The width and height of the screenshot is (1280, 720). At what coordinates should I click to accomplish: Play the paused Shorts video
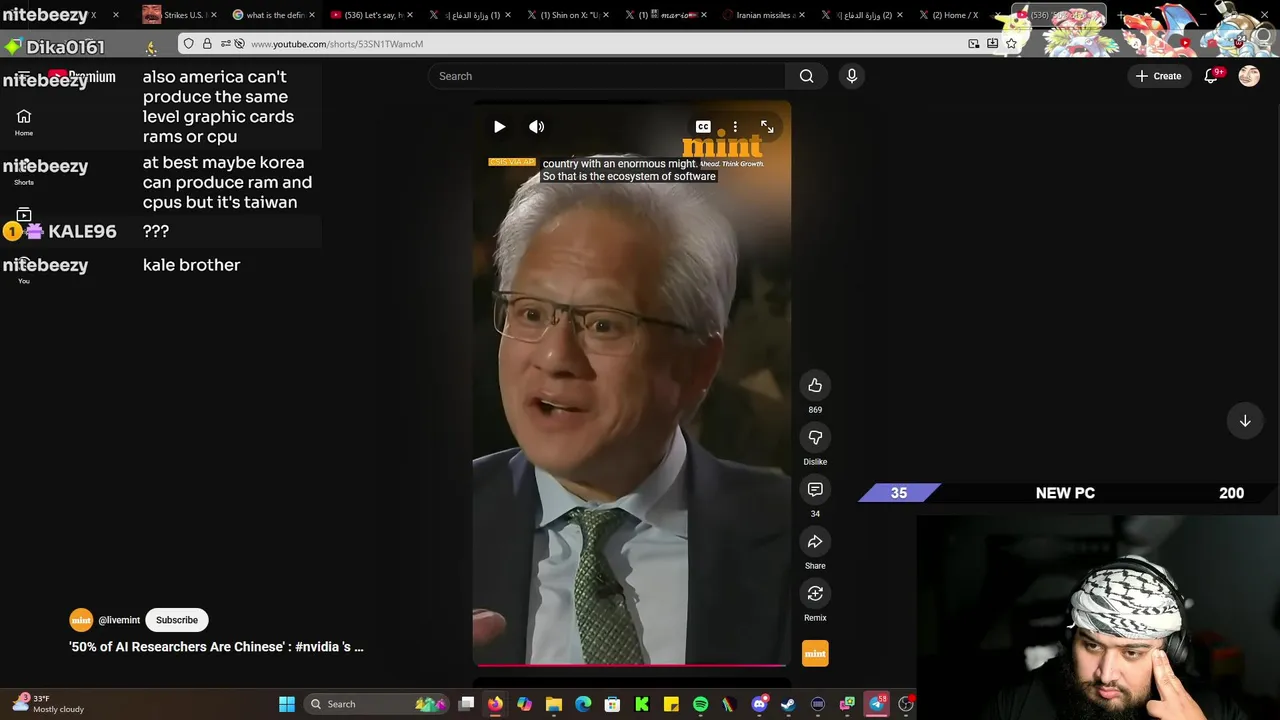pyautogui.click(x=499, y=127)
